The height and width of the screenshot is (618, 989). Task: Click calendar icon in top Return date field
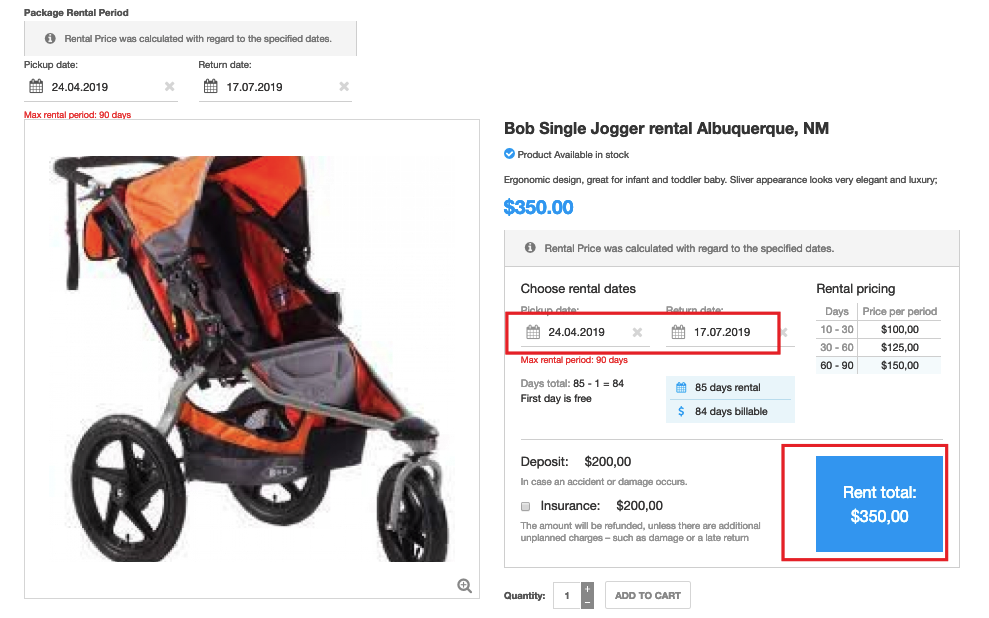click(x=210, y=86)
